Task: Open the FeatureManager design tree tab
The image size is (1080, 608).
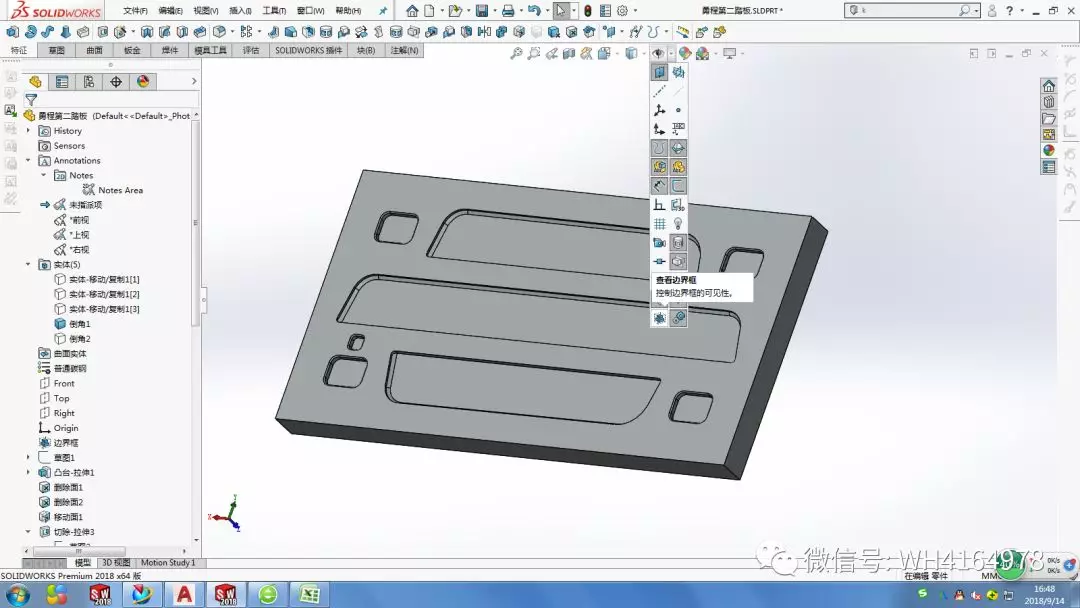Action: click(x=35, y=82)
